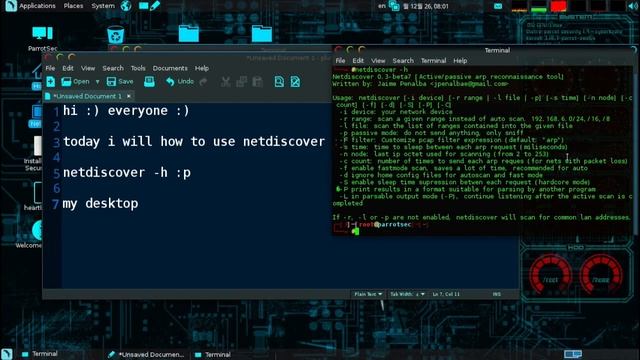Save the unsaved document

tap(120, 82)
